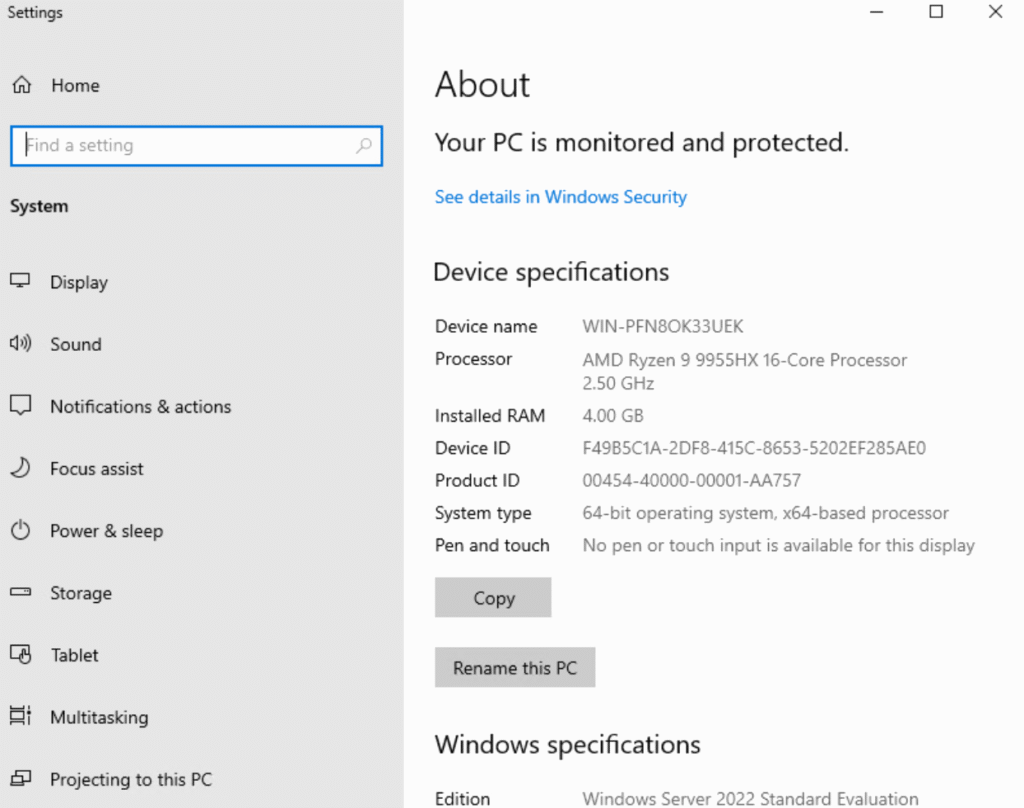The width and height of the screenshot is (1024, 808).
Task: Open See details in Windows Security
Action: pos(560,197)
